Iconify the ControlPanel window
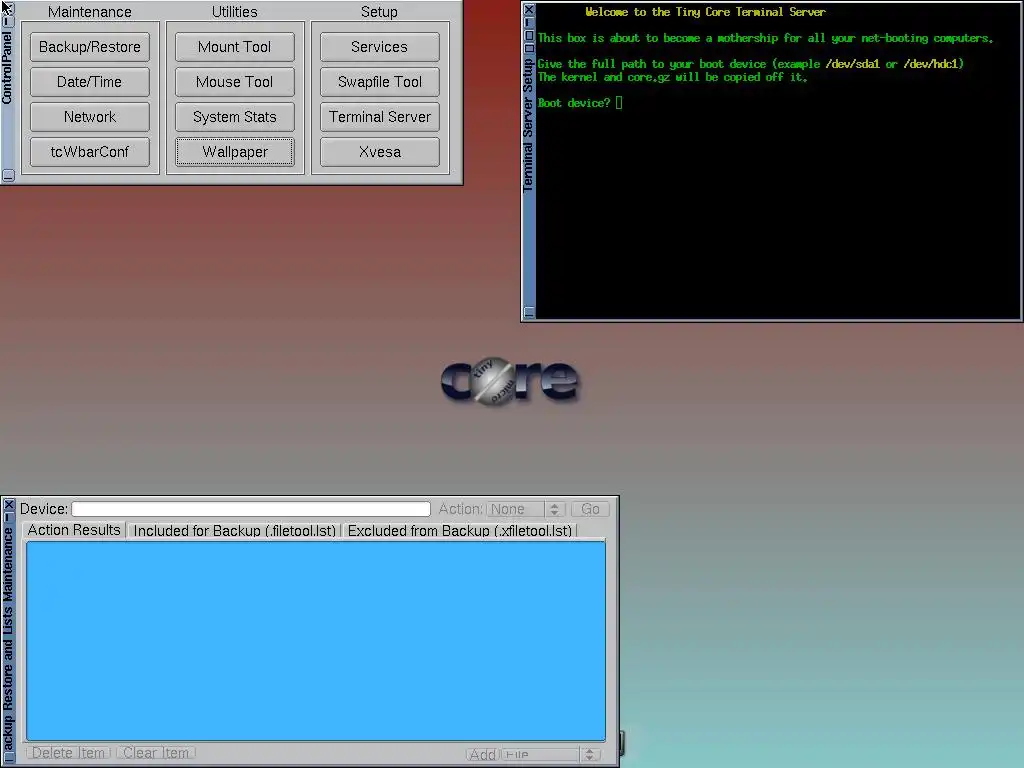The image size is (1024, 768). pyautogui.click(x=8, y=22)
